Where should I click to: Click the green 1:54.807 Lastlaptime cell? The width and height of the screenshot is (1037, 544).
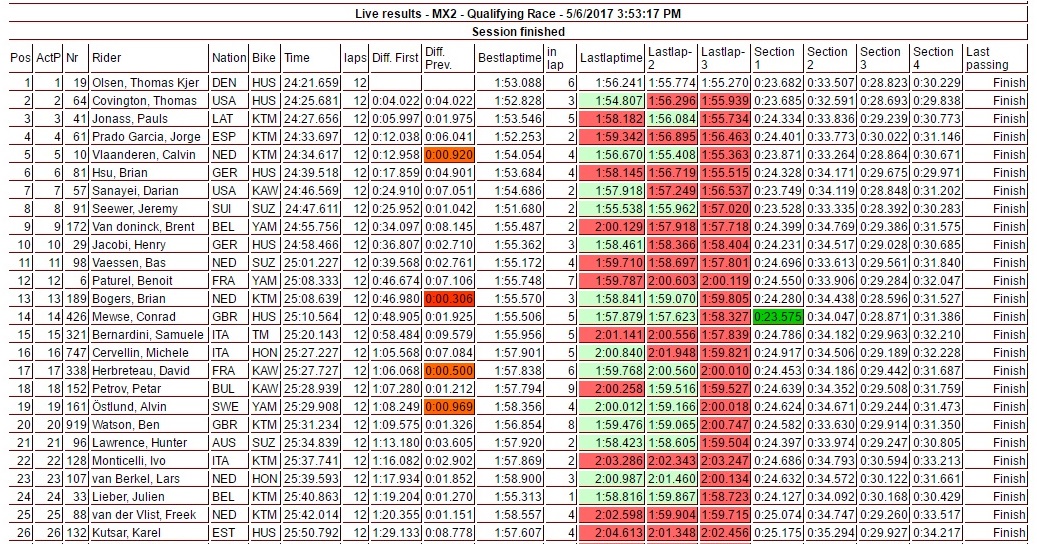click(610, 100)
